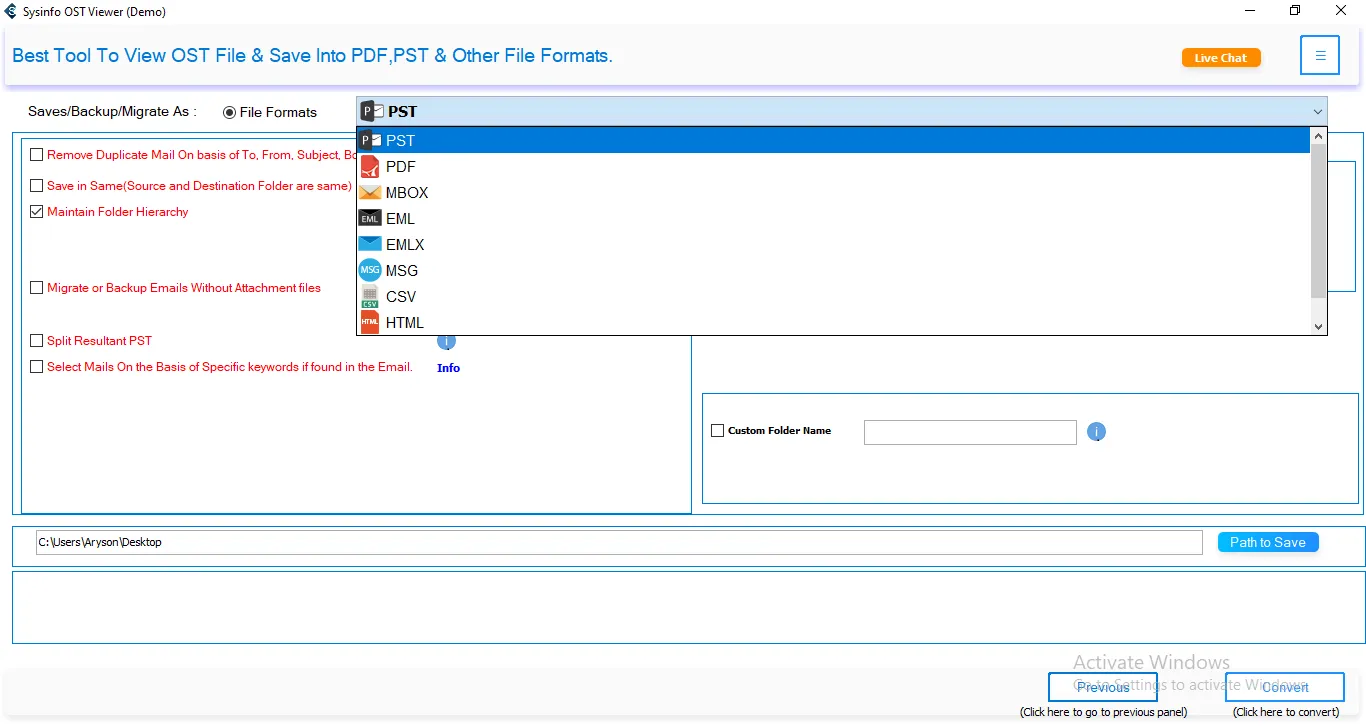Enable Migrate or Backup Emails Without Attachment files

37,288
